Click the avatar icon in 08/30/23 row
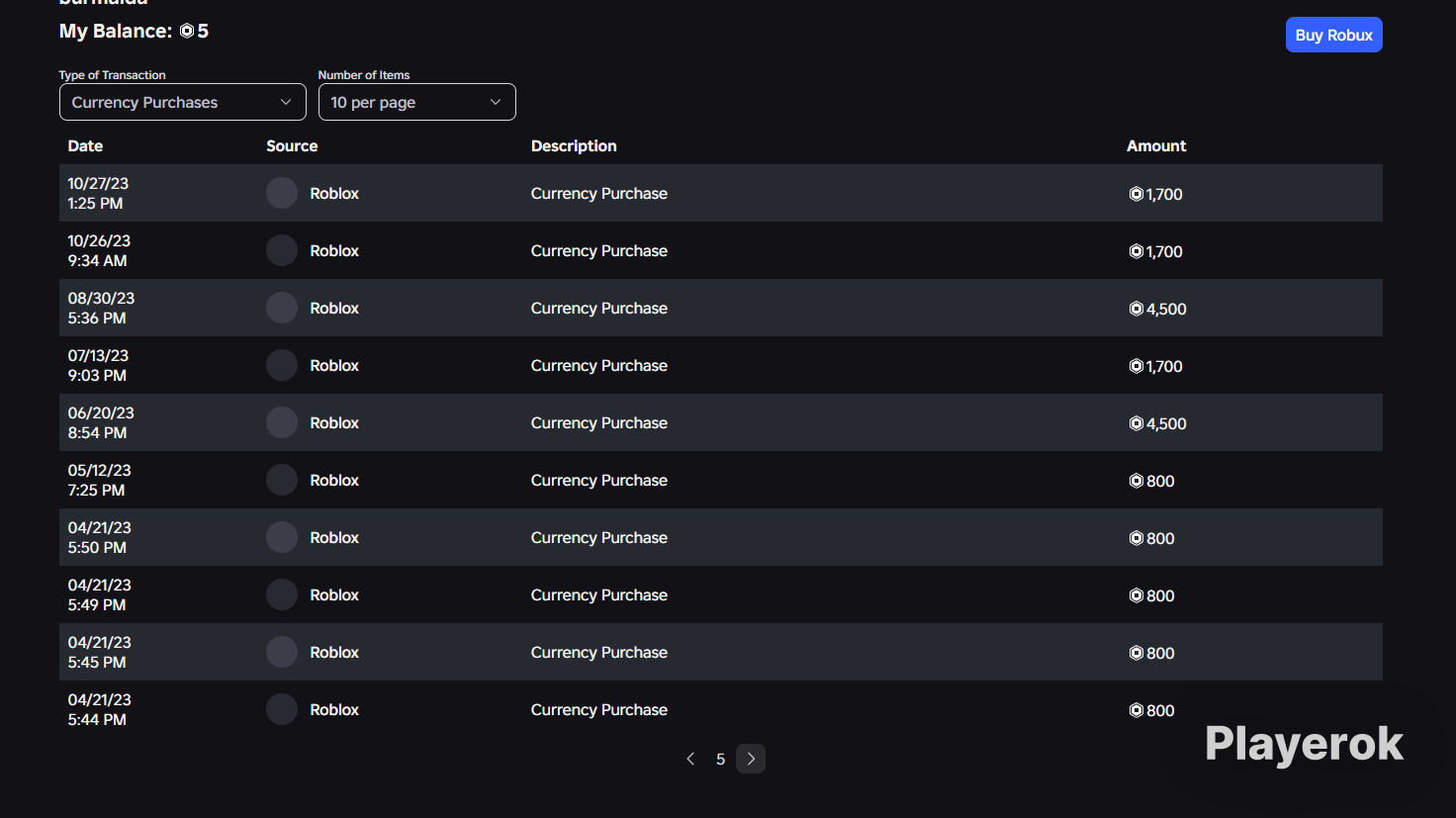 click(282, 308)
